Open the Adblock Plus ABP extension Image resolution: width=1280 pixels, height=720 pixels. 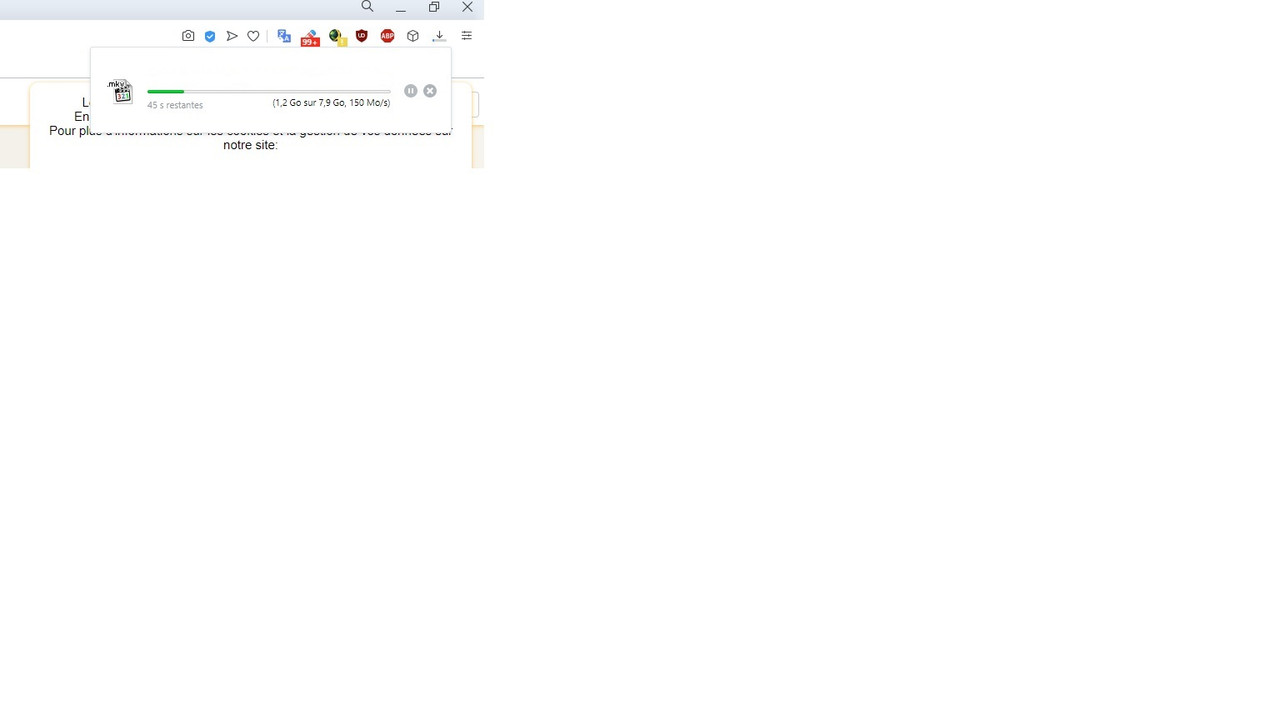coord(387,36)
